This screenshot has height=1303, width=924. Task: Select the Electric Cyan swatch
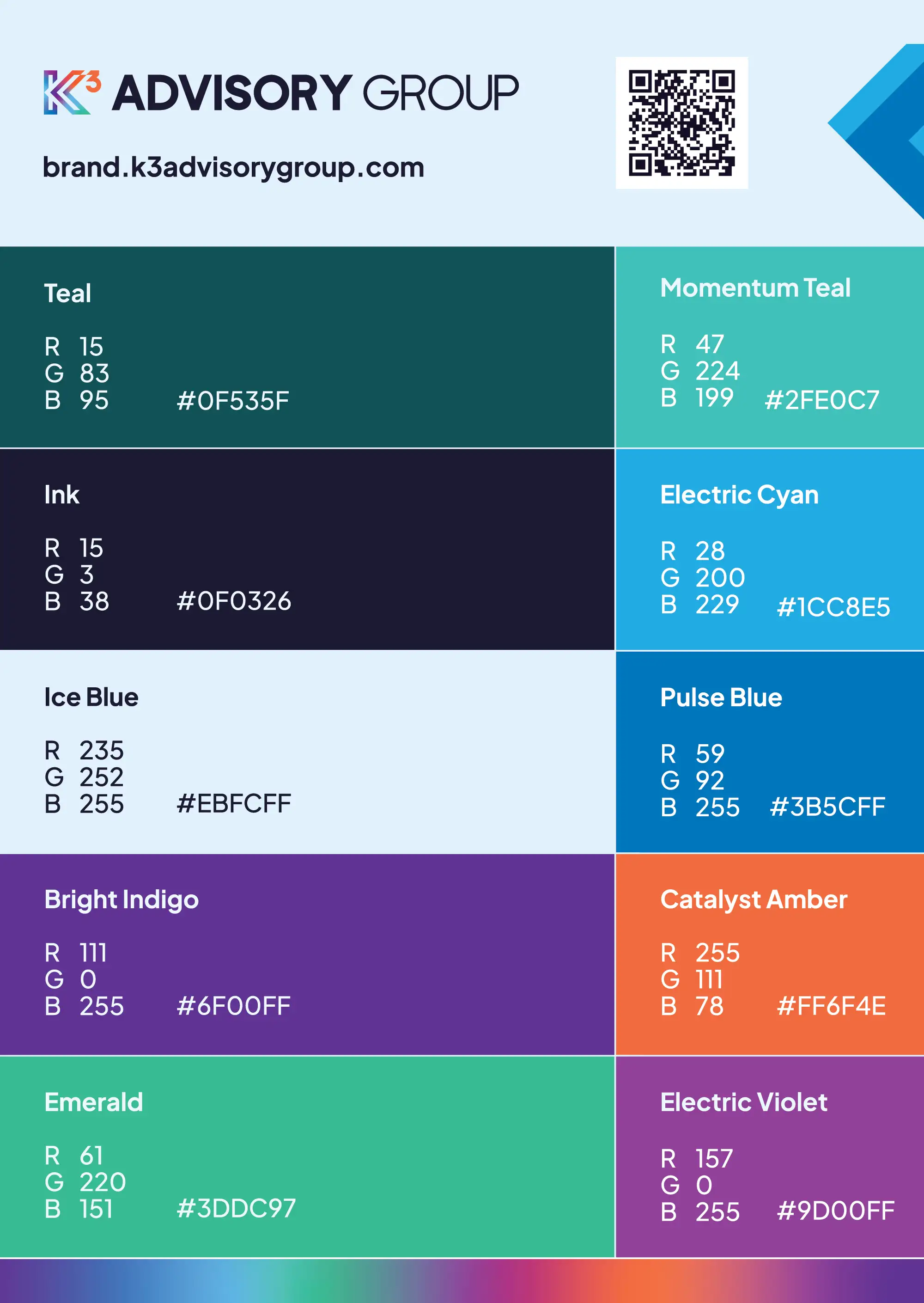770,549
